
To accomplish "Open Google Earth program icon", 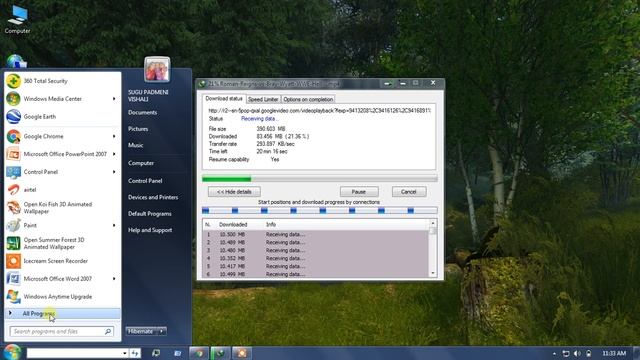I will pos(13,117).
